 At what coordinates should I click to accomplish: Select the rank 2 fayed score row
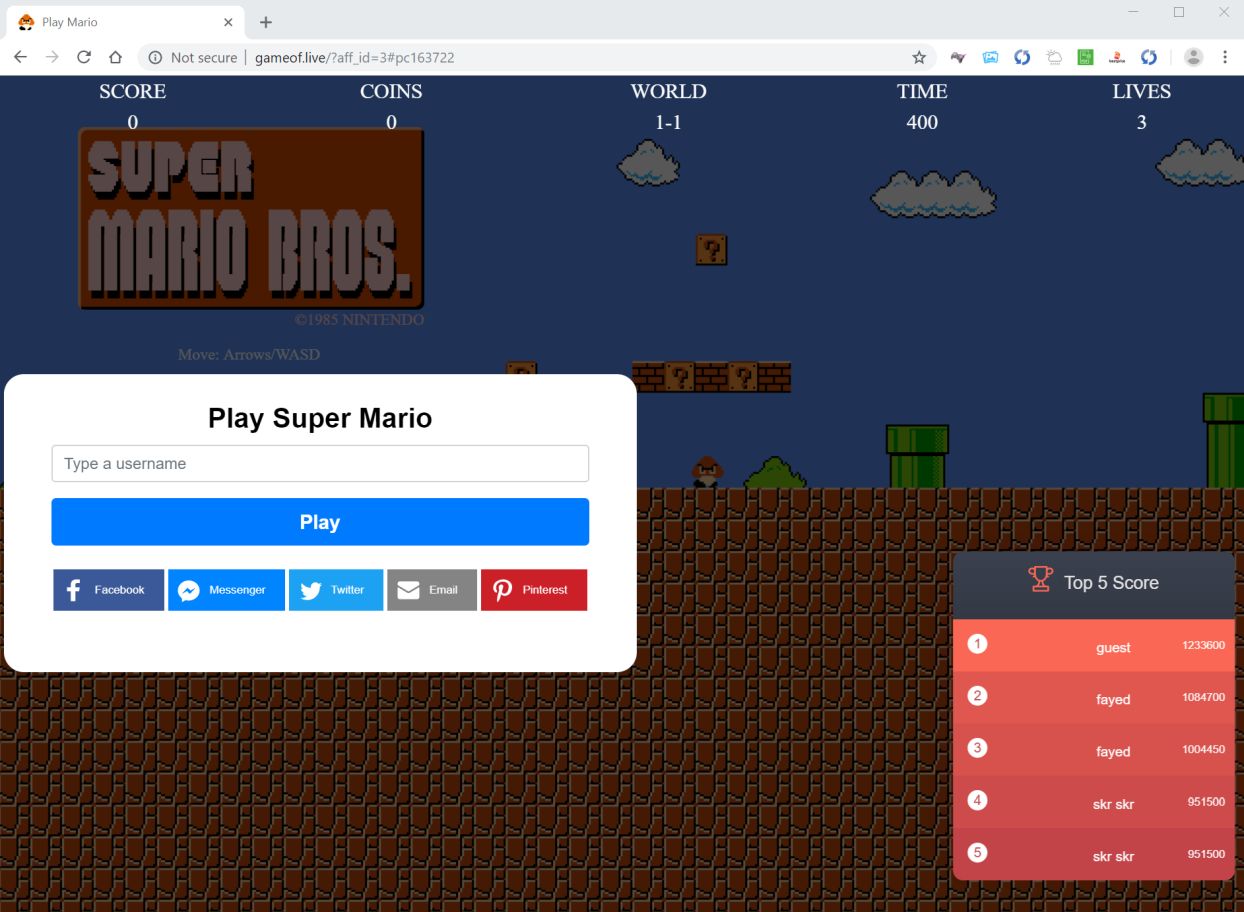(x=1094, y=697)
